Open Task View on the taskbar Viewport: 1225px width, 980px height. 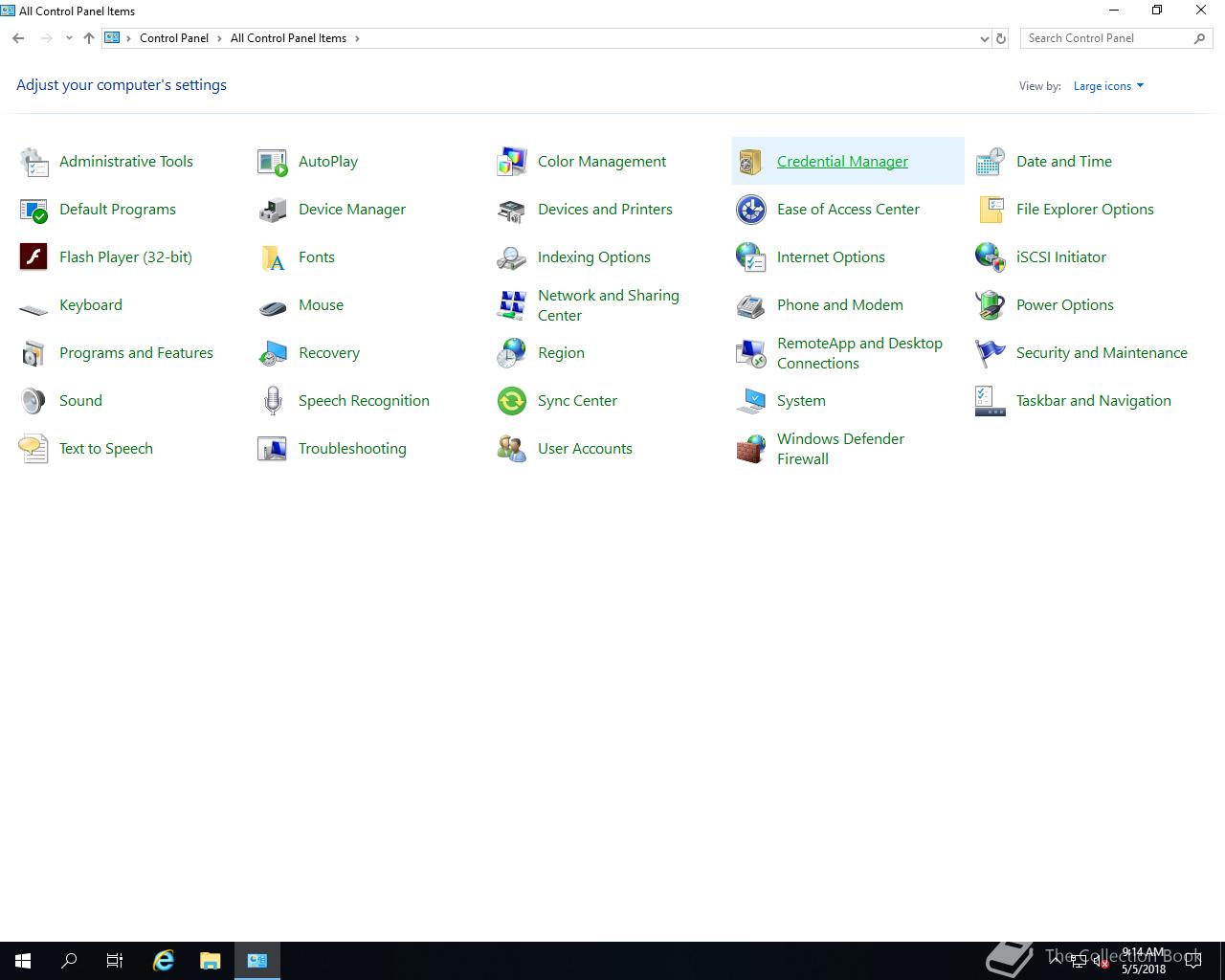(115, 961)
